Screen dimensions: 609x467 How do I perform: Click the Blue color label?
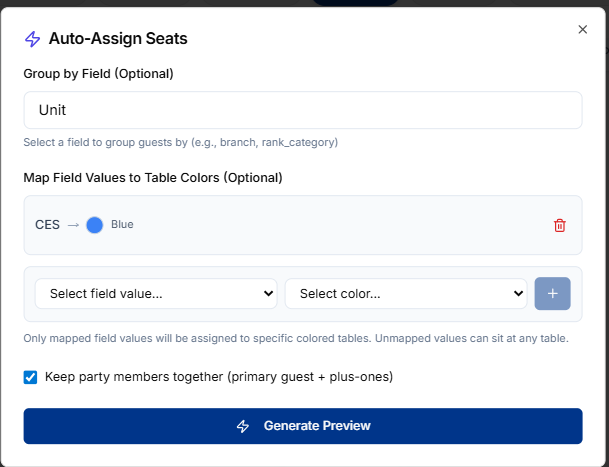[122, 225]
